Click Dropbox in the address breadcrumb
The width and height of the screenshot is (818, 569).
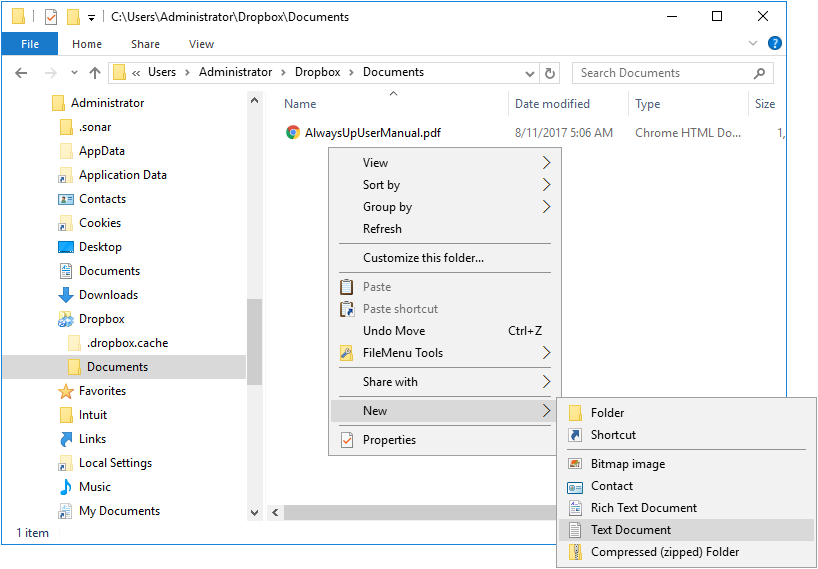coord(318,72)
